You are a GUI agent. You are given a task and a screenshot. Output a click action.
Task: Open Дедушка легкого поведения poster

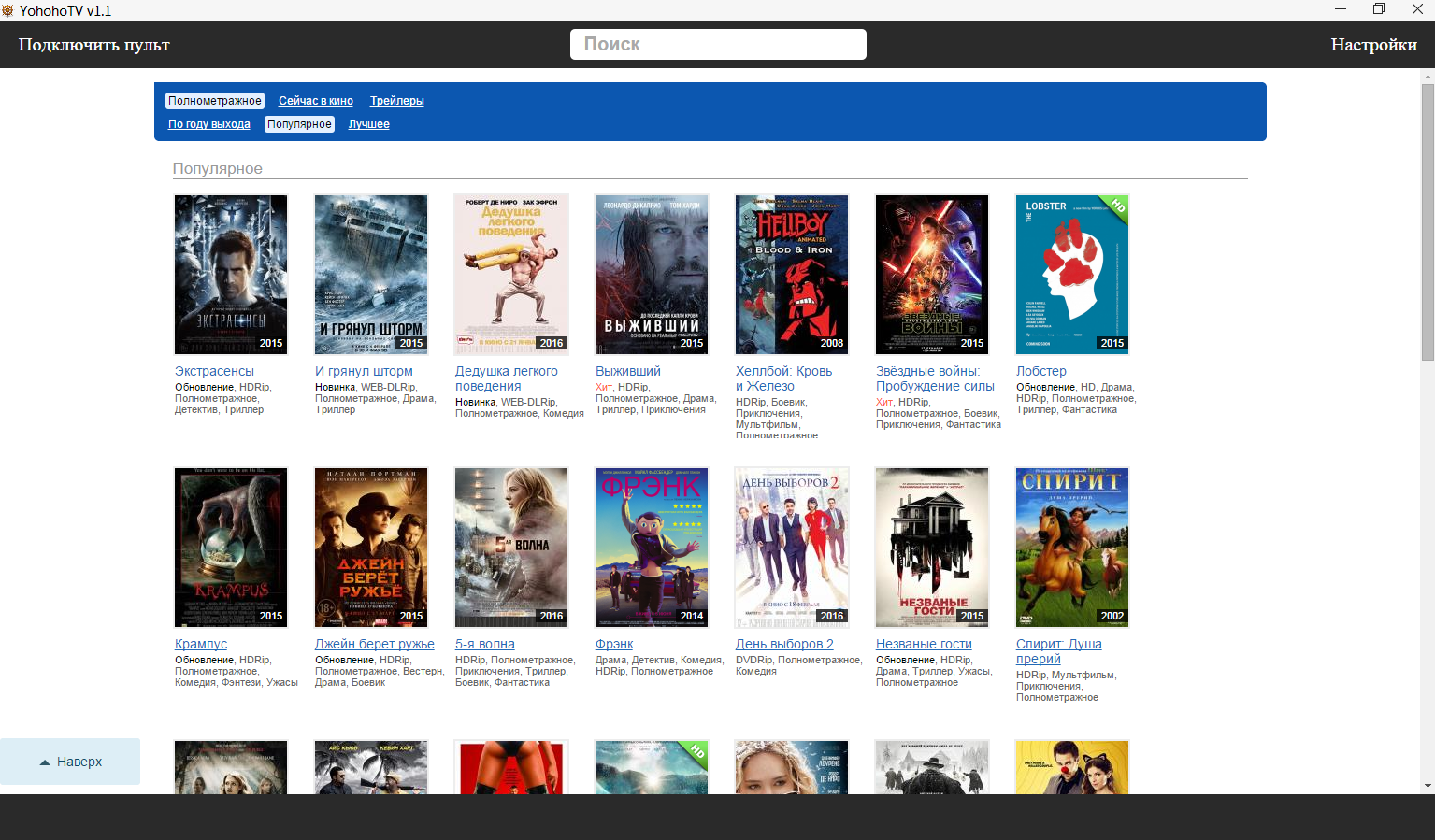pyautogui.click(x=511, y=275)
